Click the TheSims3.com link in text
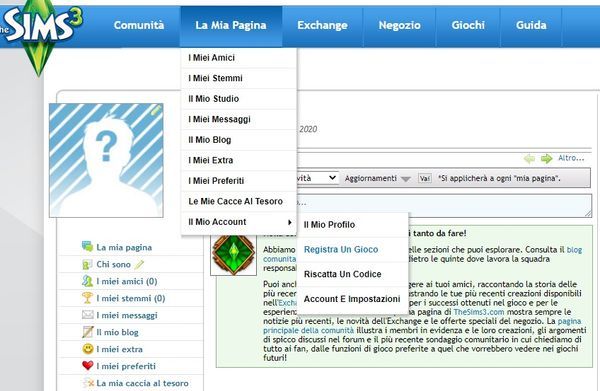Screen dimensions: 600x391 [479, 312]
